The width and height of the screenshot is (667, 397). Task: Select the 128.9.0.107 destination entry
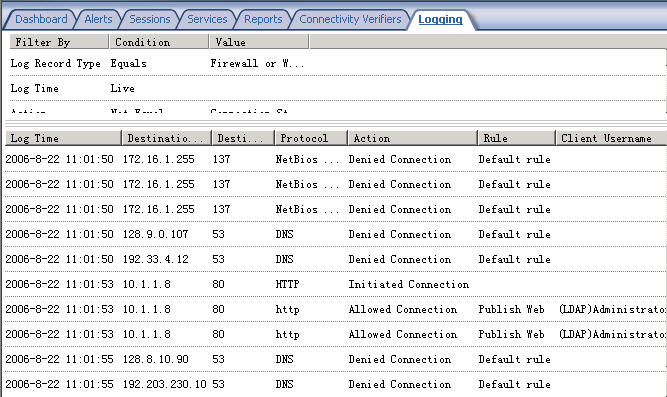coord(155,234)
